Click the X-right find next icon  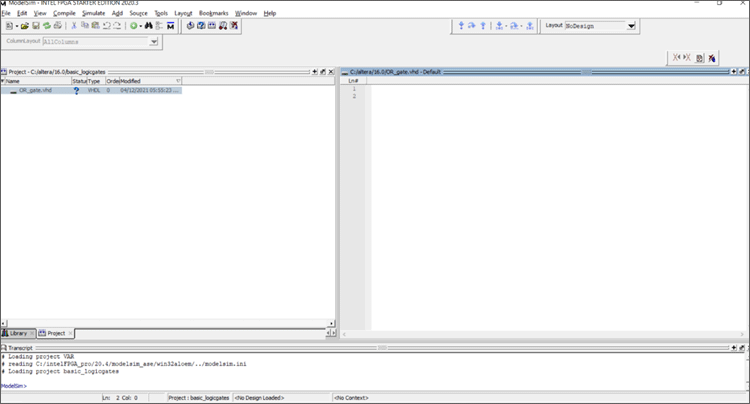tap(687, 58)
